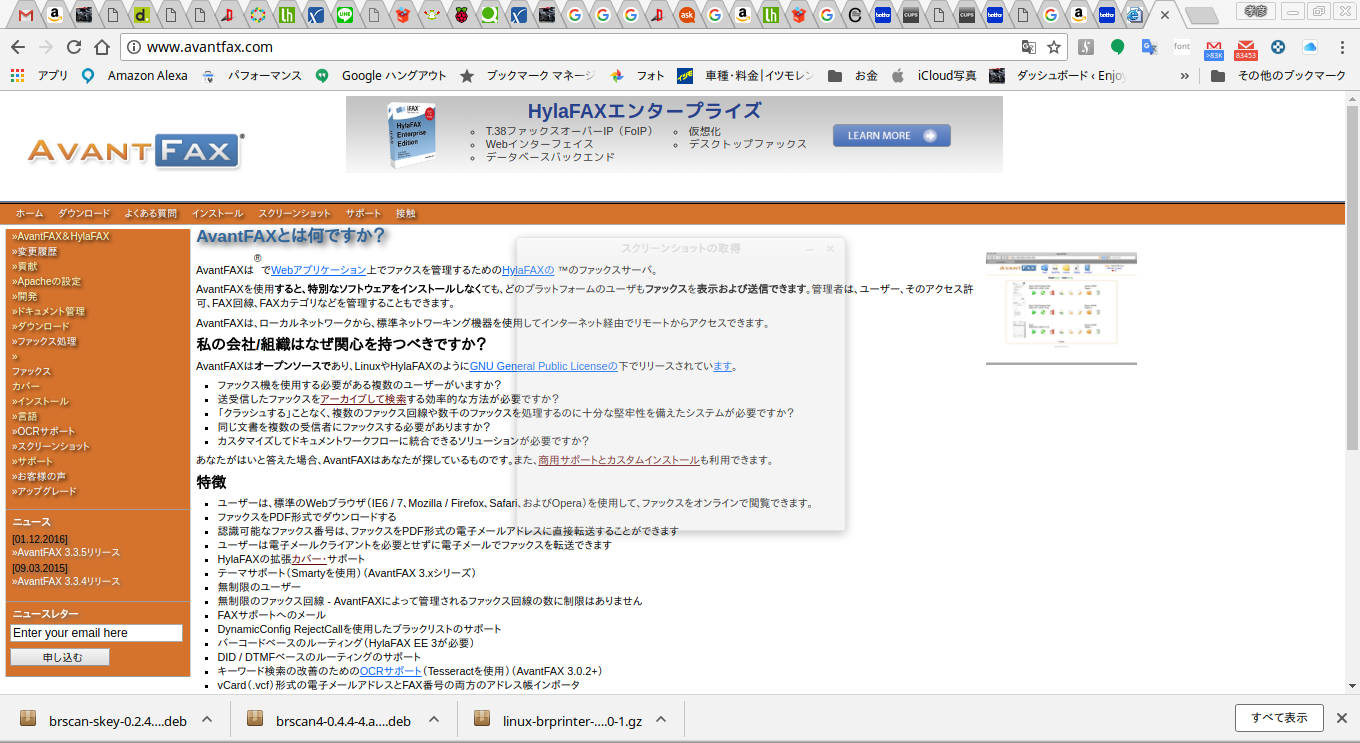This screenshot has height=743, width=1360.
Task: Open Apacheの設定 sidebar link
Action: [47, 282]
